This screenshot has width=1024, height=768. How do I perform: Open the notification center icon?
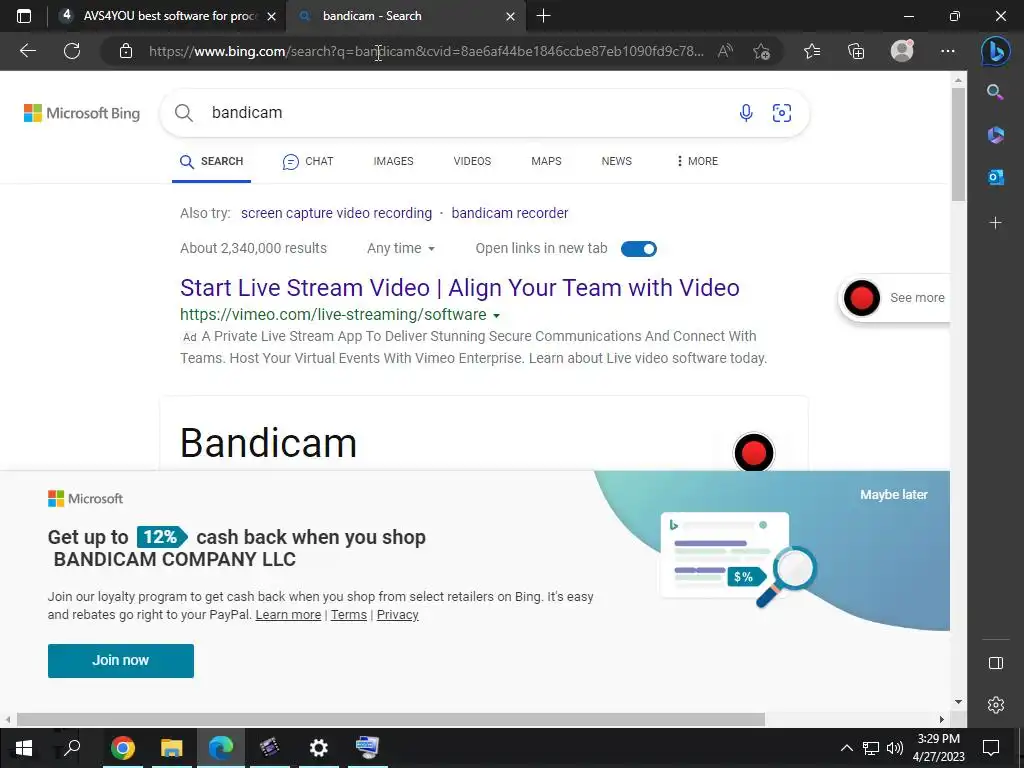click(991, 748)
